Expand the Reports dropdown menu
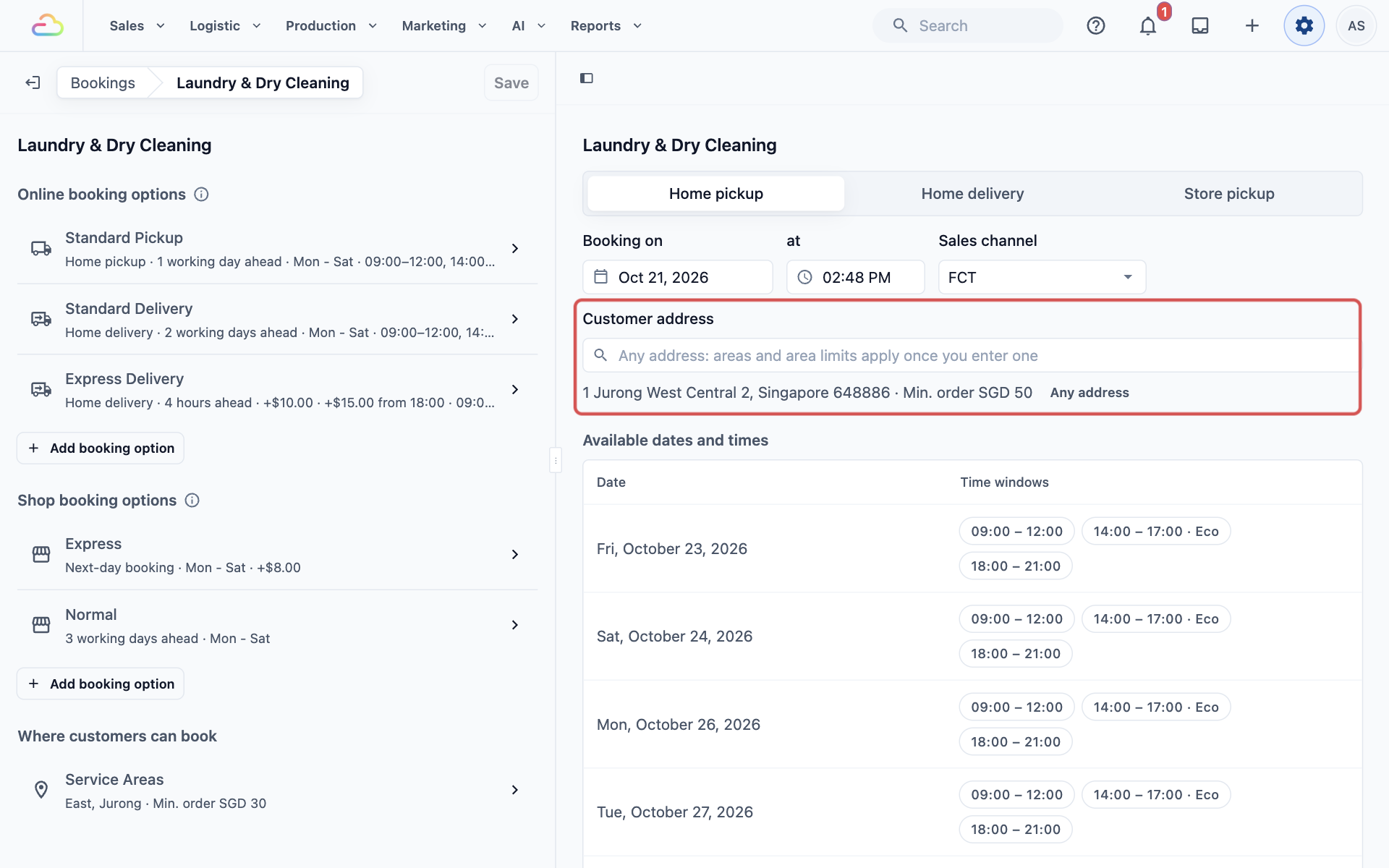 606,25
